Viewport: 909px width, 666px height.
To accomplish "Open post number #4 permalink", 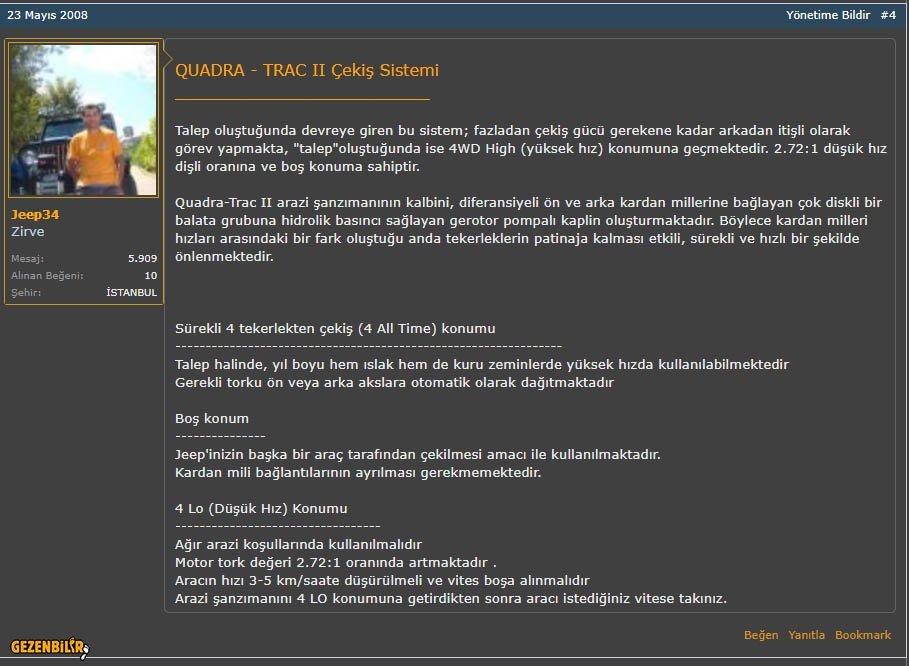I will [x=888, y=15].
